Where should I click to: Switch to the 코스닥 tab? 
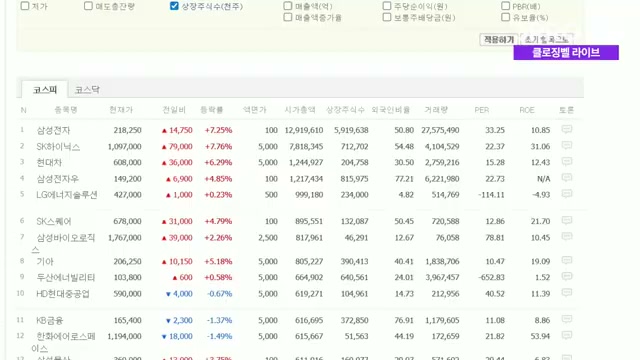click(x=87, y=90)
